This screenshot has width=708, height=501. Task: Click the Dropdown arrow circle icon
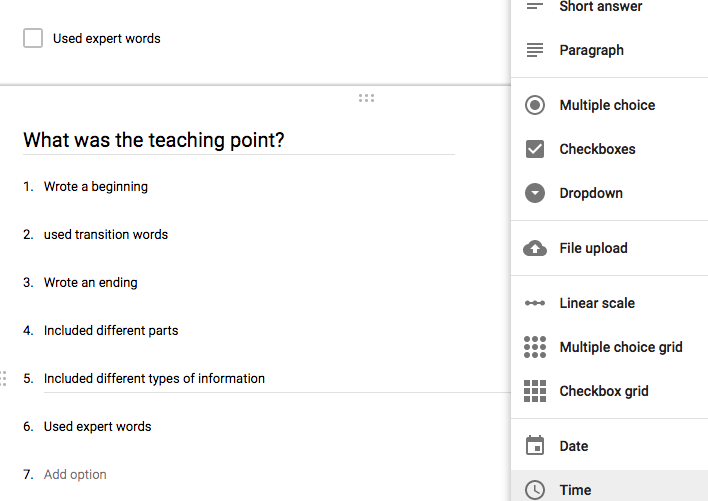click(x=535, y=193)
